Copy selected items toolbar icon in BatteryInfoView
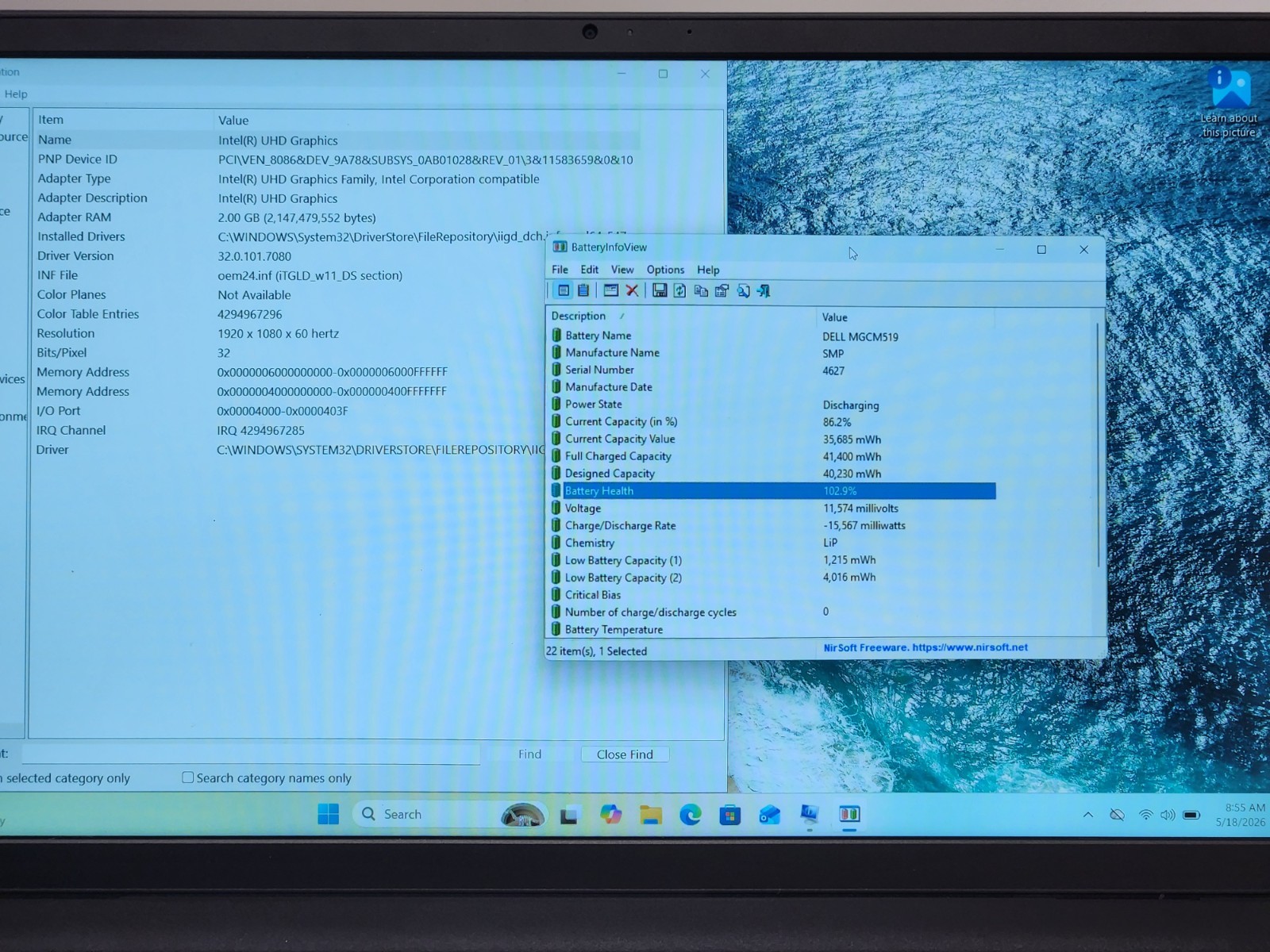Image resolution: width=1270 pixels, height=952 pixels. click(701, 290)
